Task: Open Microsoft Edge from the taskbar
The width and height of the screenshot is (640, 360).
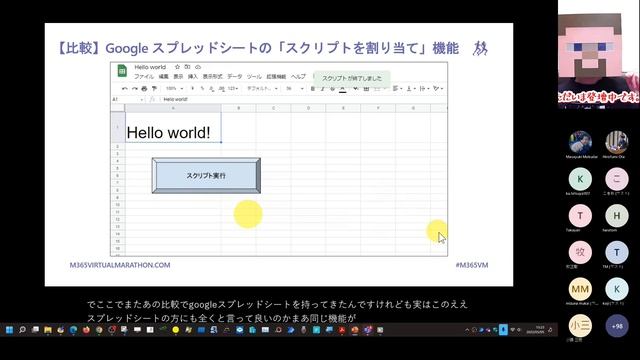Action: click(73, 330)
